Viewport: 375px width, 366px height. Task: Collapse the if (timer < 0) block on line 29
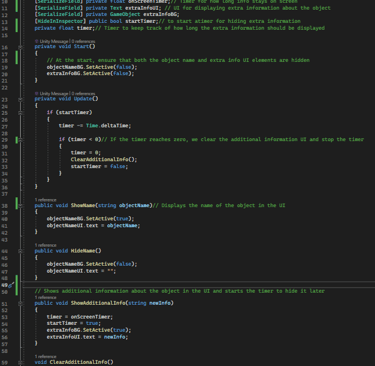tap(20, 140)
